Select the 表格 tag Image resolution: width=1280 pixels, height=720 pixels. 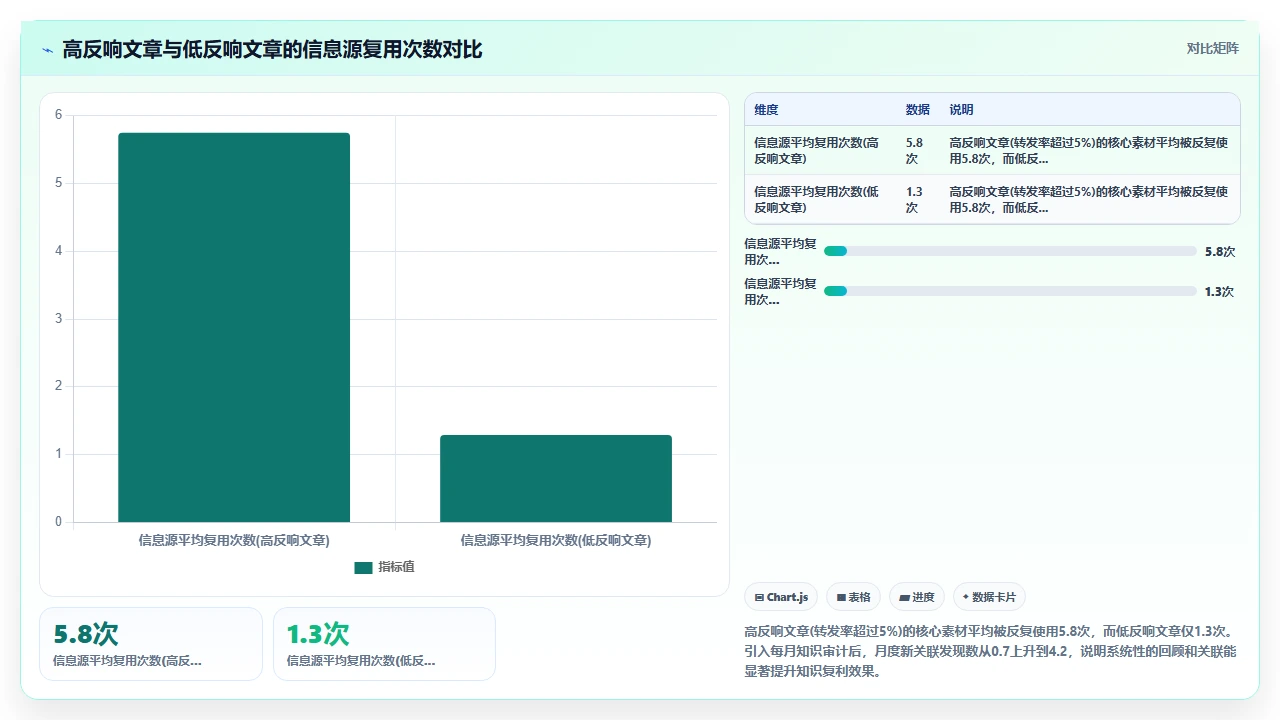[853, 597]
